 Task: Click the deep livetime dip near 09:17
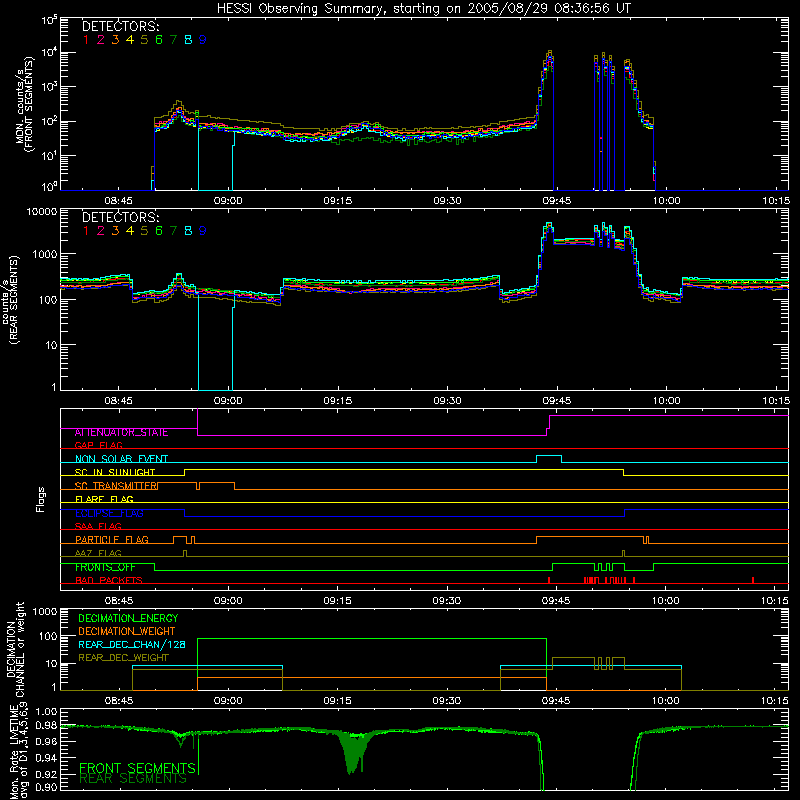coord(353,754)
